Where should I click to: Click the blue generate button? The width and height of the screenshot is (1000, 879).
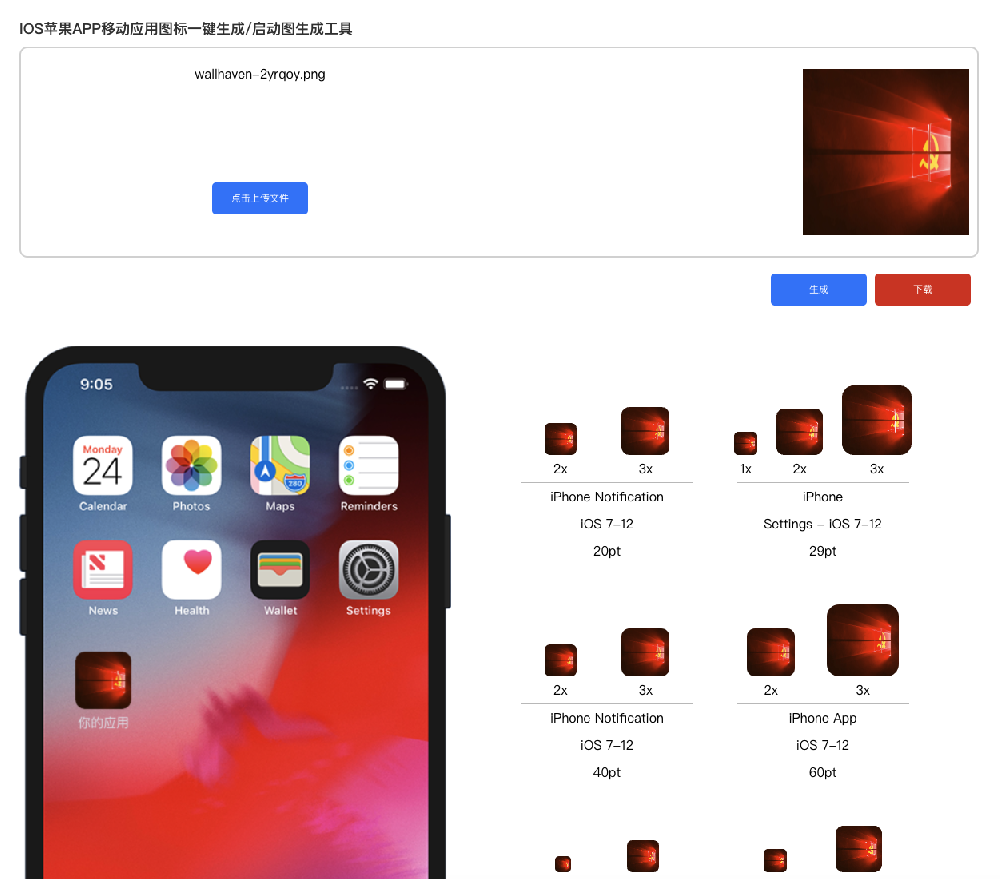[818, 290]
